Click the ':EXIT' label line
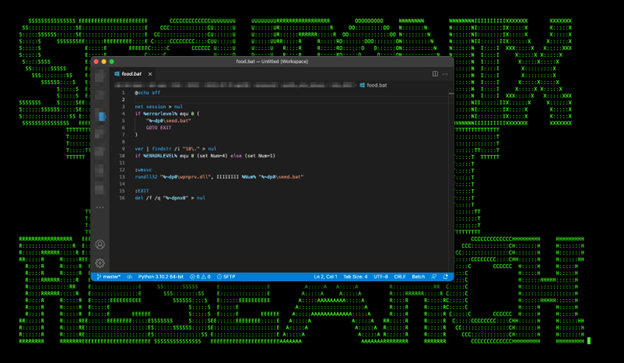This screenshot has width=624, height=363. [x=142, y=191]
